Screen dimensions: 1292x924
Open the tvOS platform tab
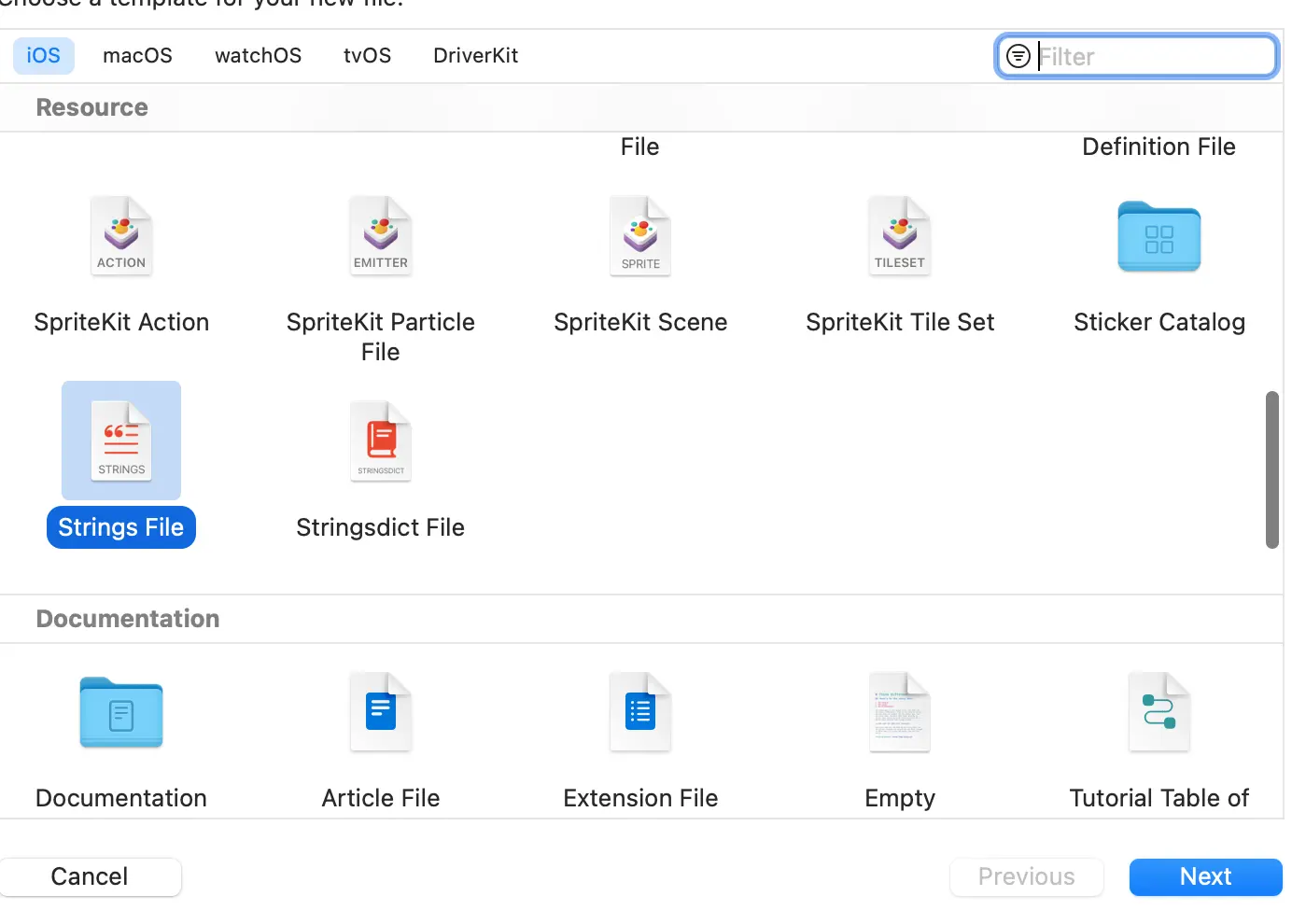click(367, 56)
